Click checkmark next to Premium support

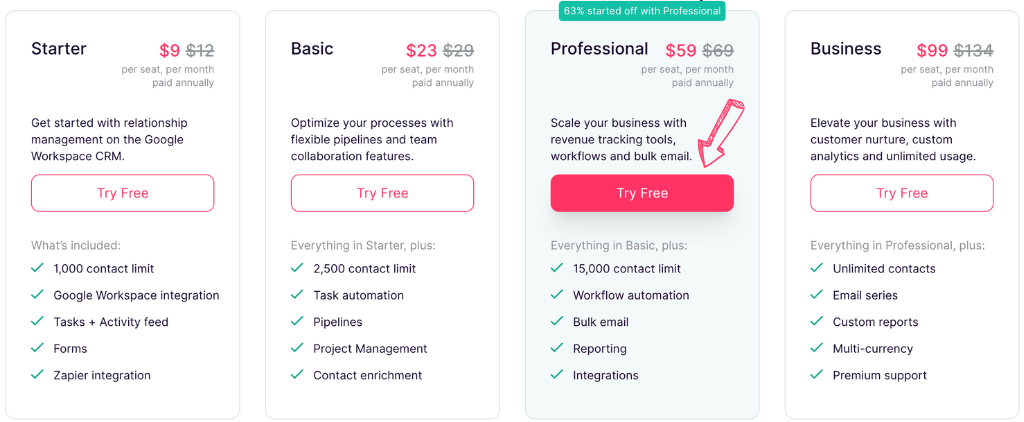[x=817, y=374]
